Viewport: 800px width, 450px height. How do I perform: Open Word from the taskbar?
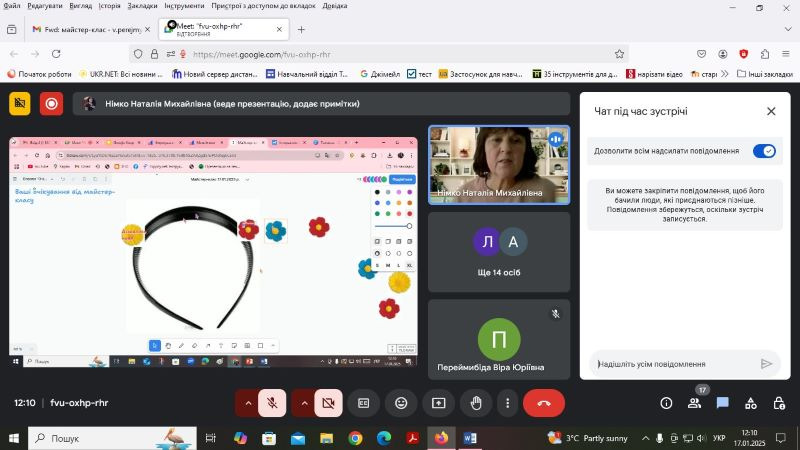click(470, 438)
